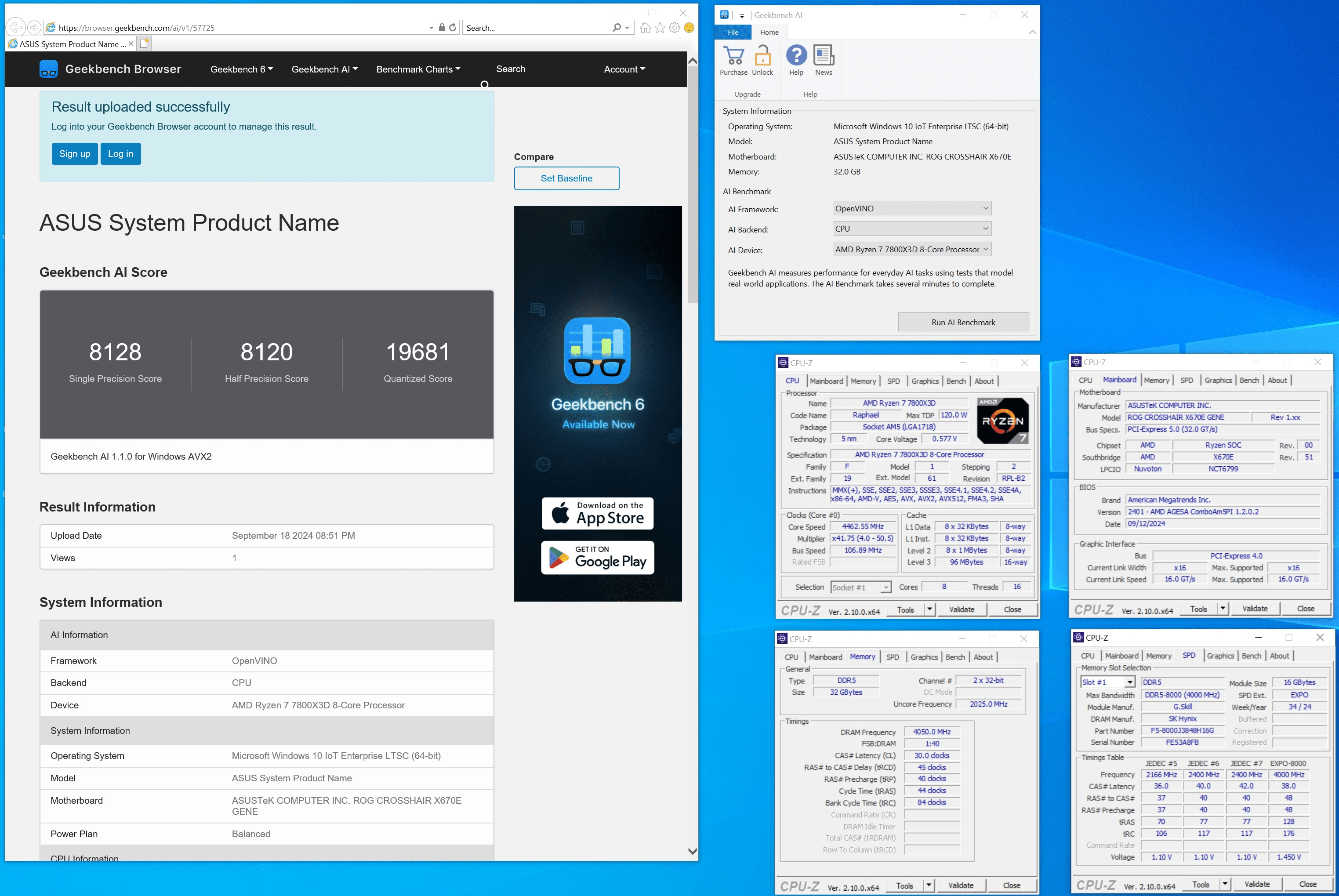Click Geekbench AI window title icon
The image size is (1339, 896).
(x=724, y=15)
